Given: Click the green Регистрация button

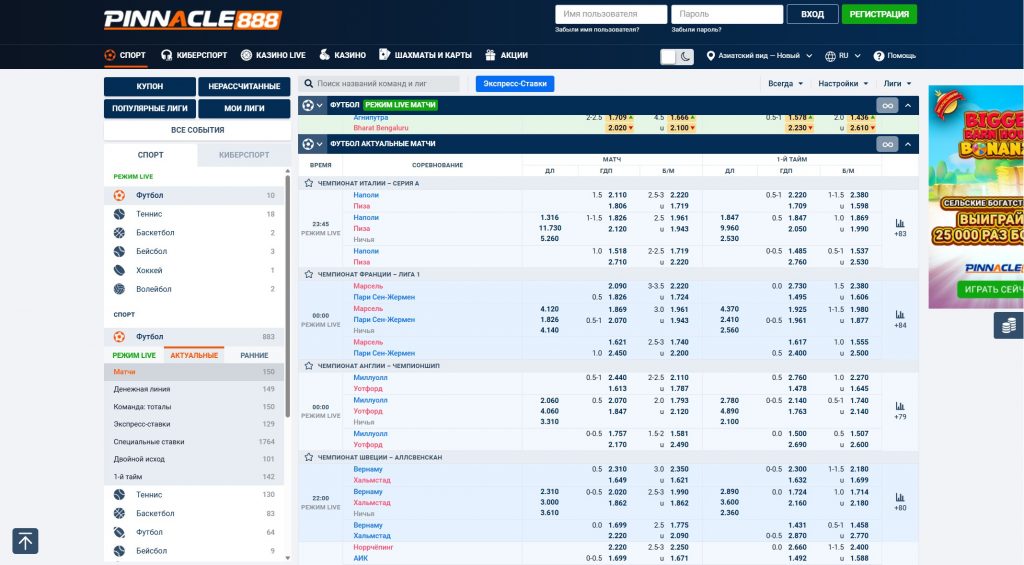Looking at the screenshot, I should [x=879, y=14].
